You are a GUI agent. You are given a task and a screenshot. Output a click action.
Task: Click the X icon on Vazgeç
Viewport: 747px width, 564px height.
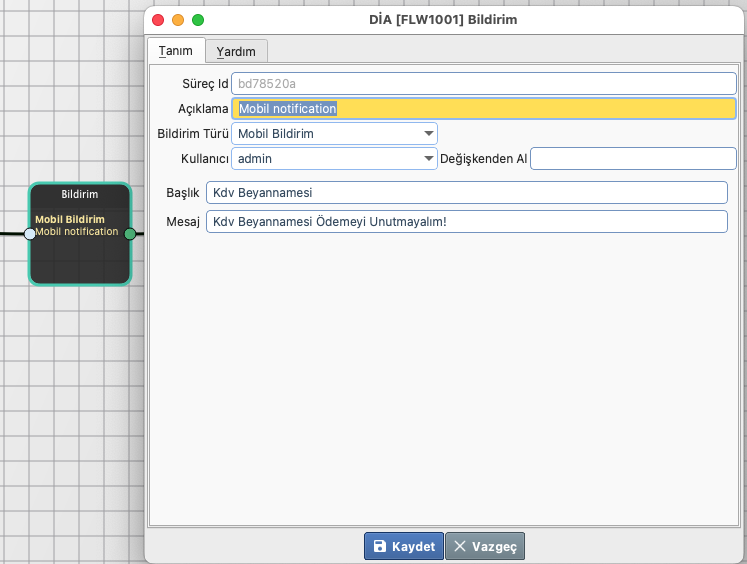tap(460, 546)
